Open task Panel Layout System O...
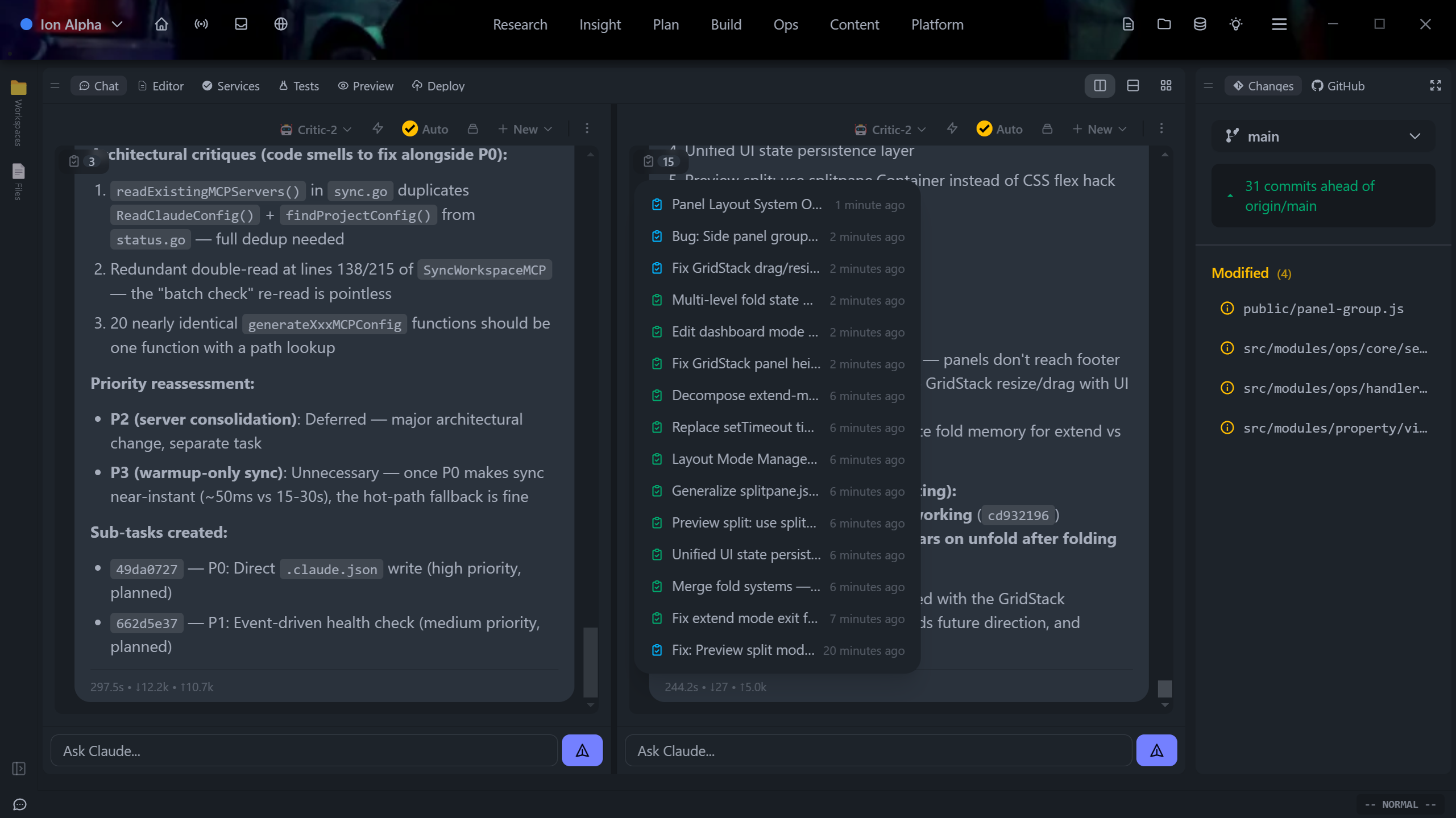The width and height of the screenshot is (1456, 818). [x=777, y=205]
